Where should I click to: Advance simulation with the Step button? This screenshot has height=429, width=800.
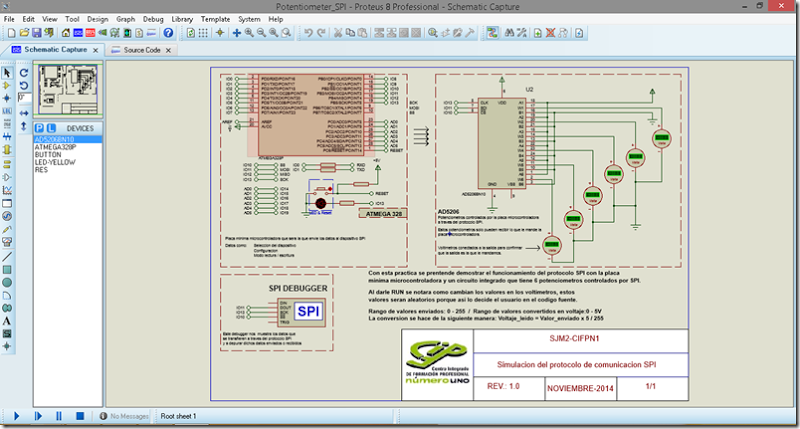pos(38,416)
